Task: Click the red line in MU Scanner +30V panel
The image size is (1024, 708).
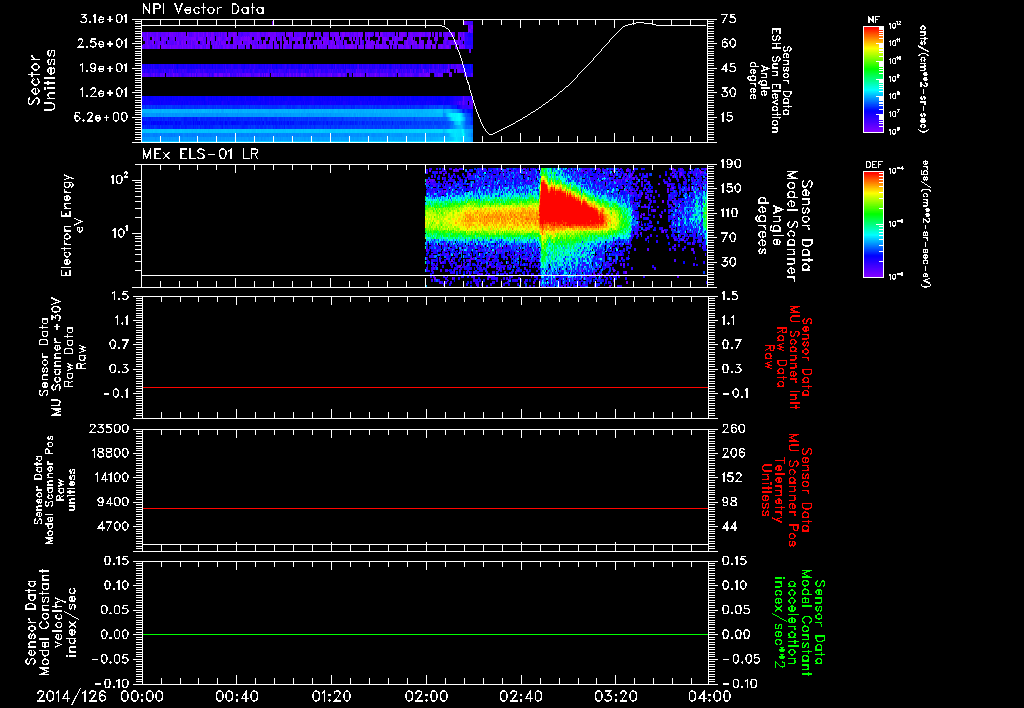Action: tap(425, 387)
